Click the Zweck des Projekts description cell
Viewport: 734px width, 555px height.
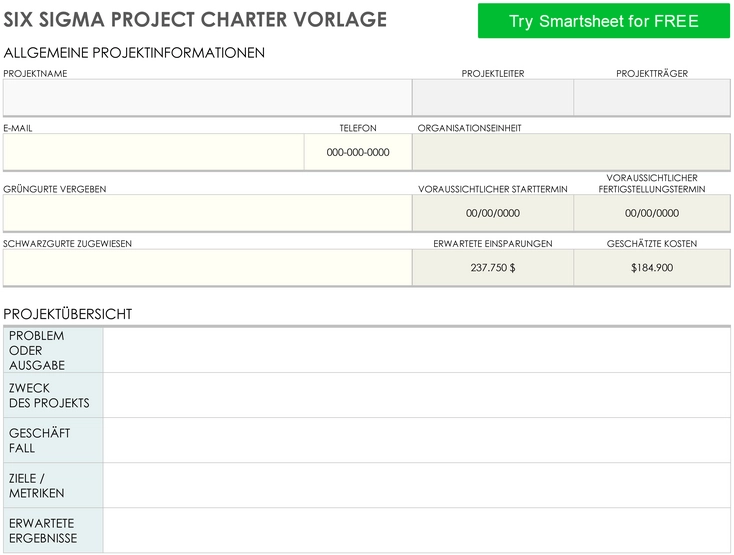pos(417,395)
